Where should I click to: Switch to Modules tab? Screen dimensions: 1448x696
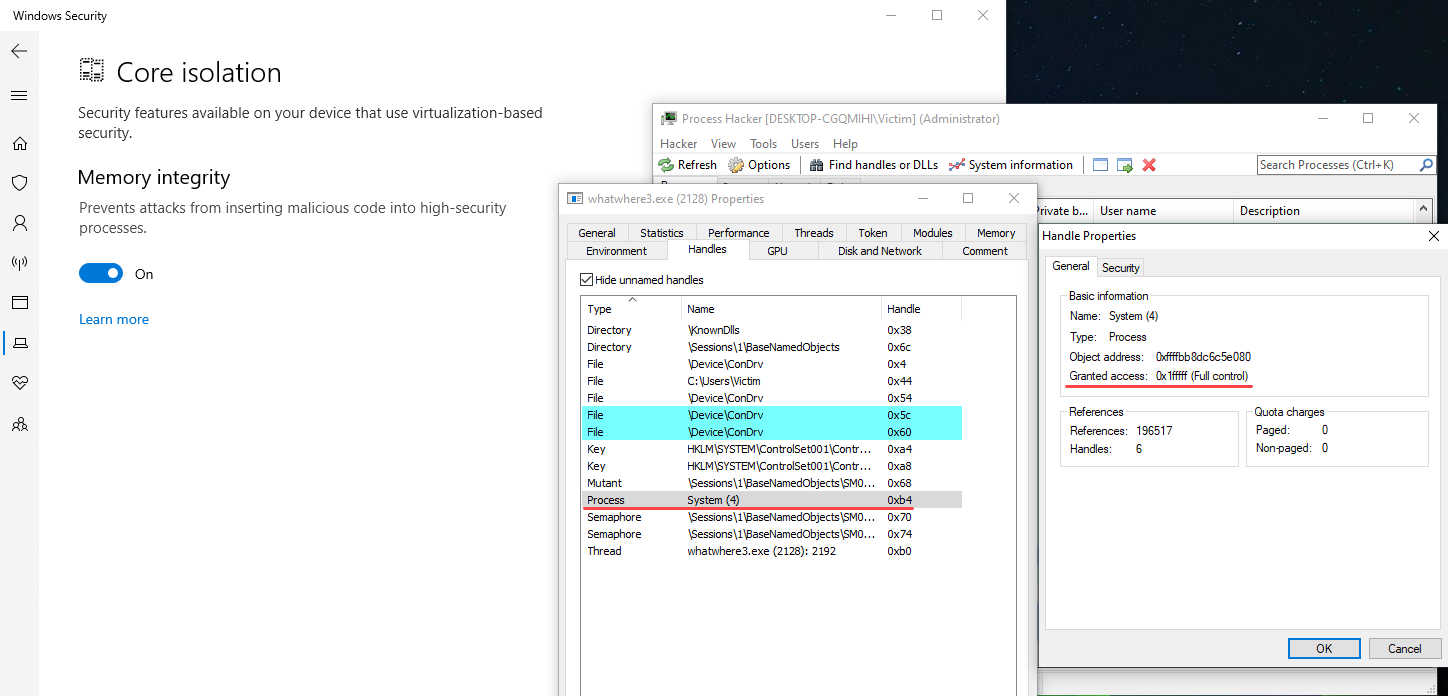[x=933, y=233]
